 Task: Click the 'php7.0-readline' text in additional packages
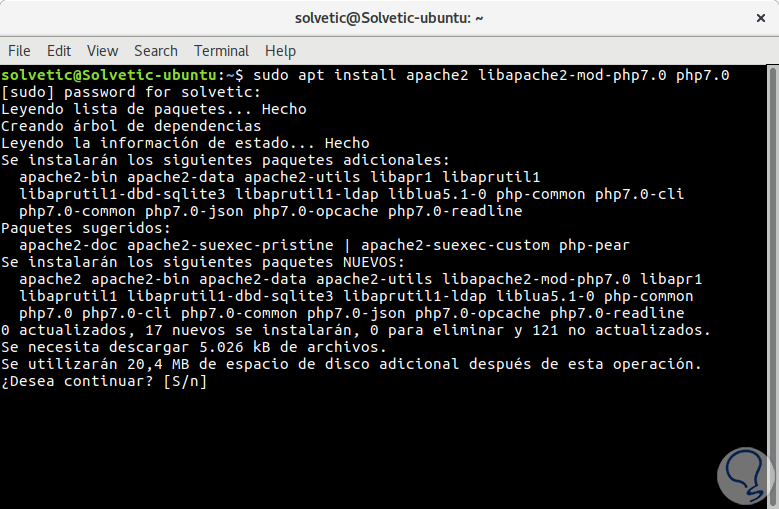(x=455, y=211)
